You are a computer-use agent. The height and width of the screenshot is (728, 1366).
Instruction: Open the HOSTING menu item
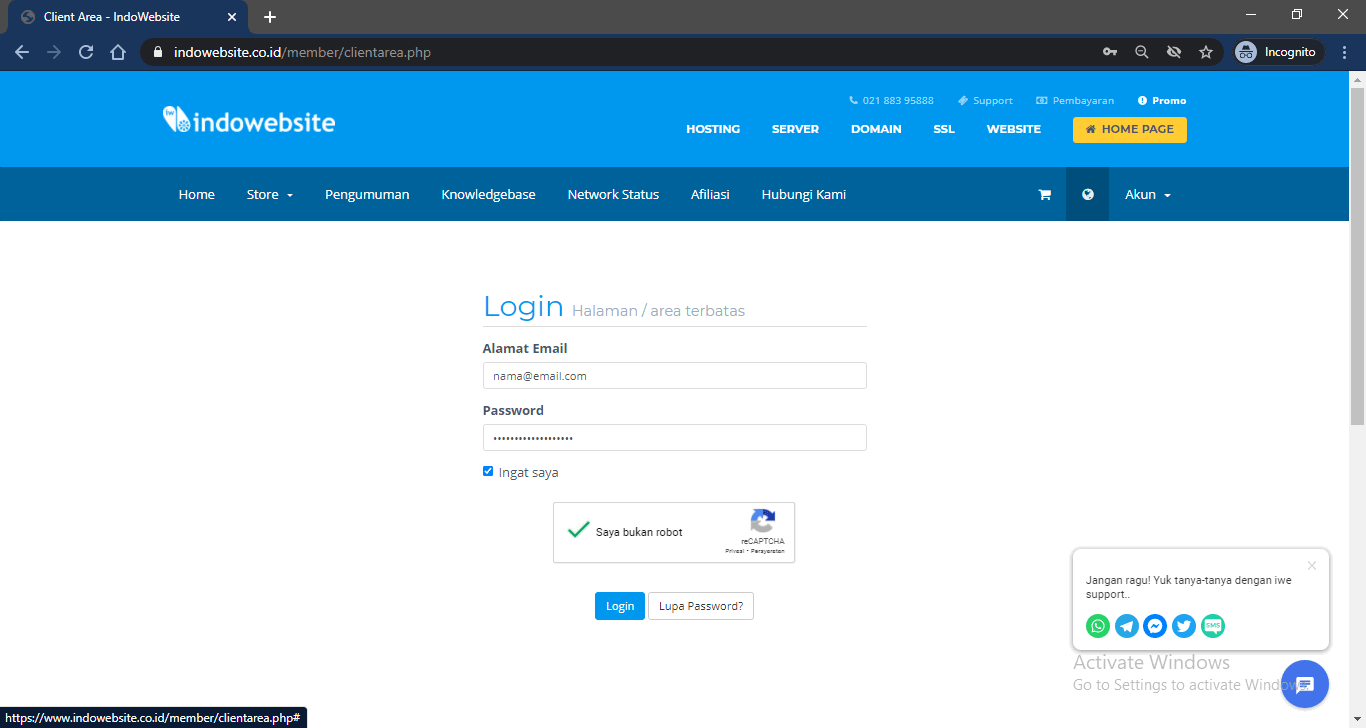coord(713,129)
